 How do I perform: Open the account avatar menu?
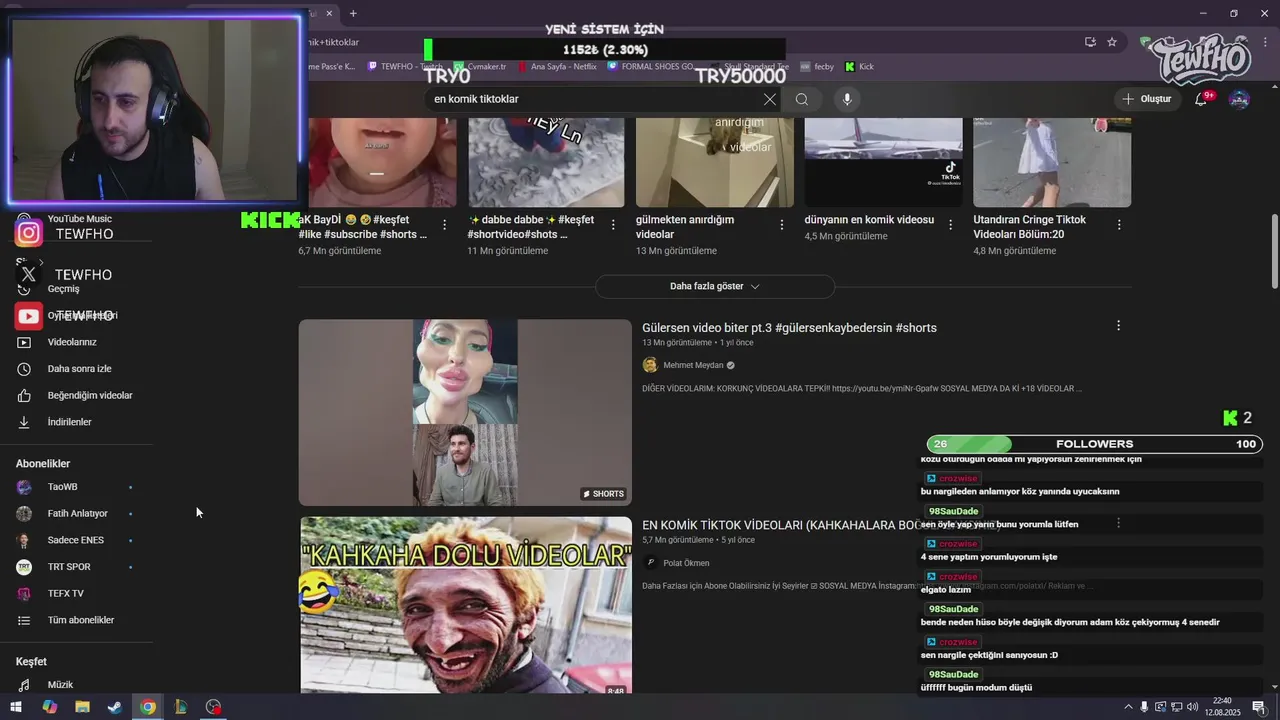1239,99
